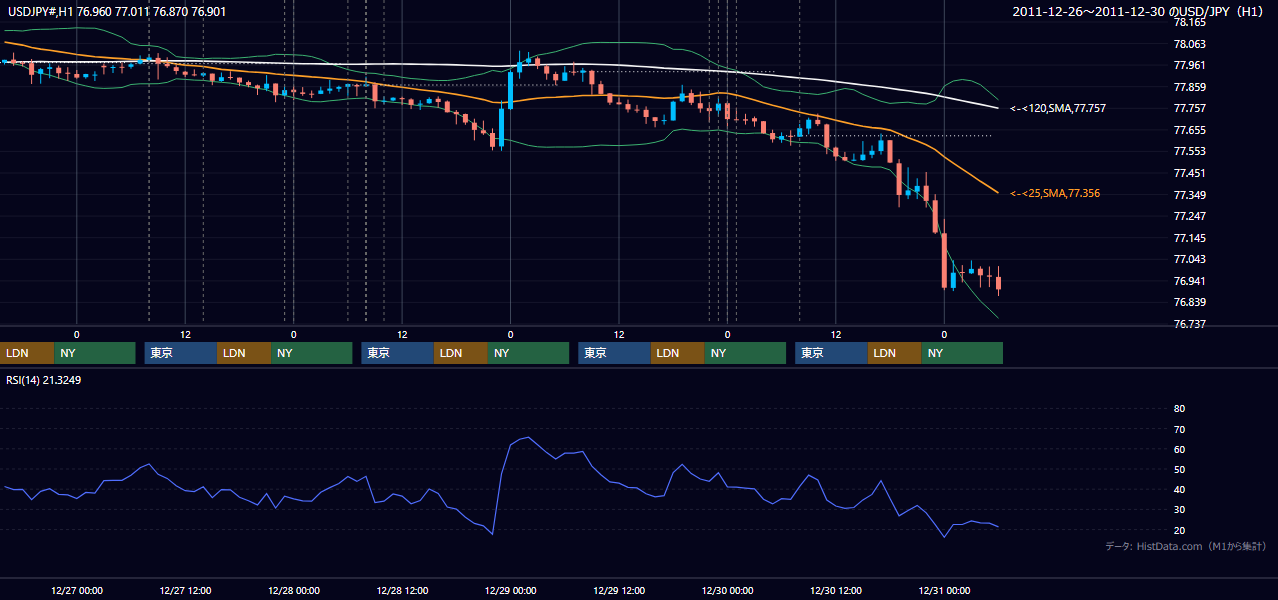Click price axis value 77.349
Image resolution: width=1278 pixels, height=600 pixels.
[x=1189, y=195]
